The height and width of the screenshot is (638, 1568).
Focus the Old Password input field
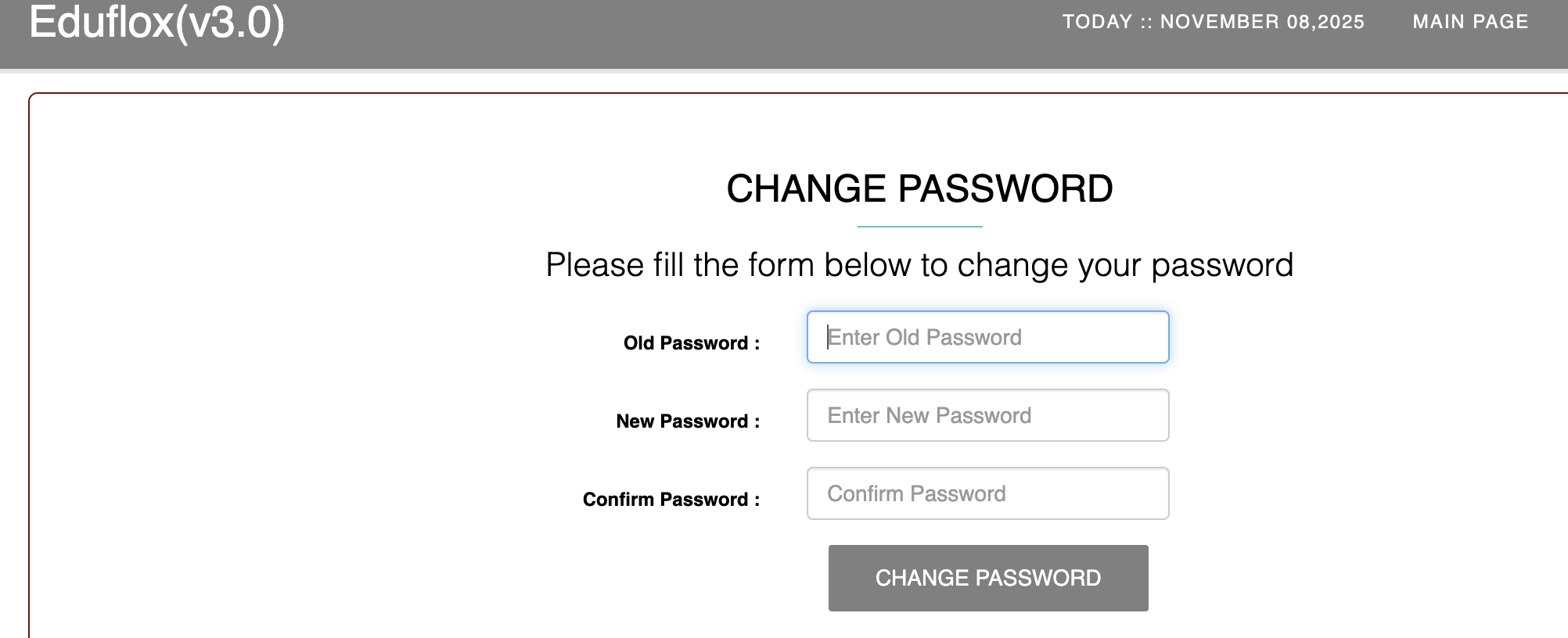click(987, 337)
